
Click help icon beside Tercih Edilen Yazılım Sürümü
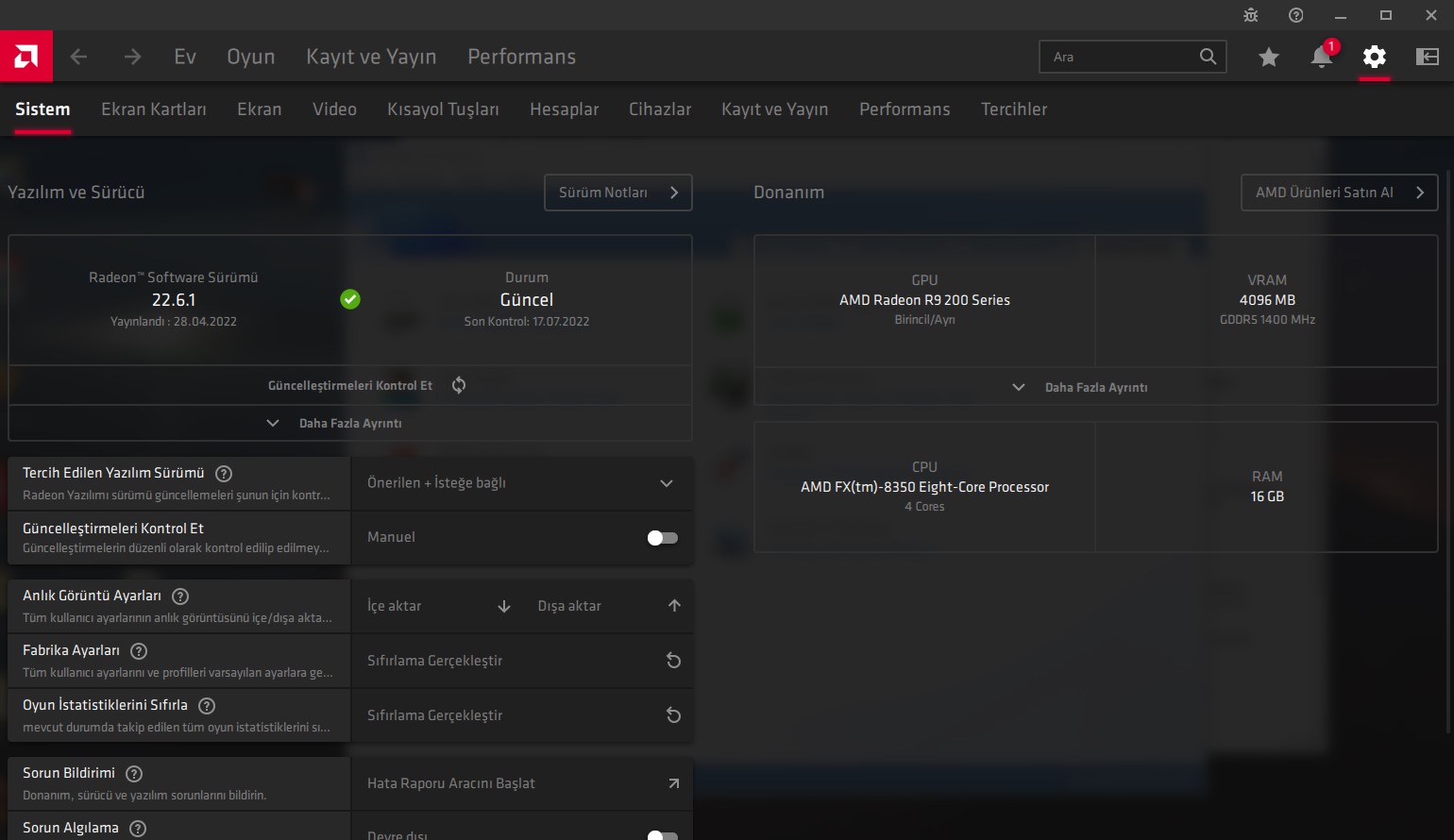point(224,474)
